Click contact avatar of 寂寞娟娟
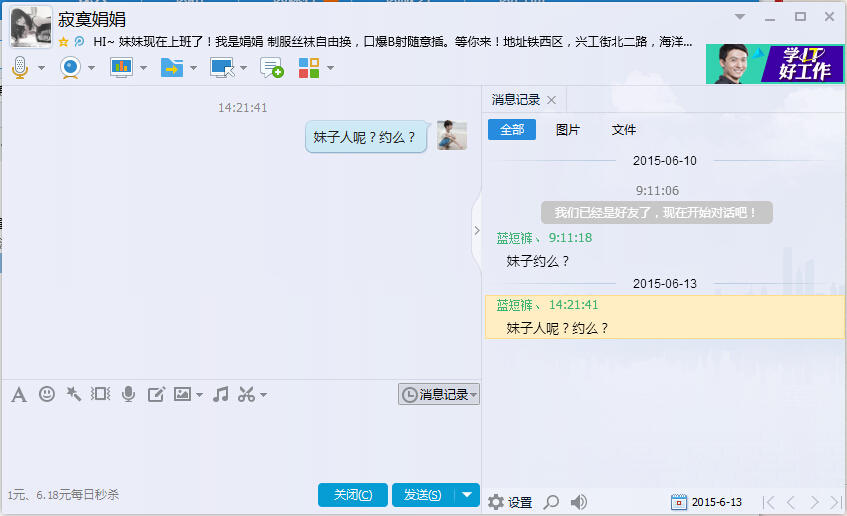The width and height of the screenshot is (847, 516). click(31, 26)
